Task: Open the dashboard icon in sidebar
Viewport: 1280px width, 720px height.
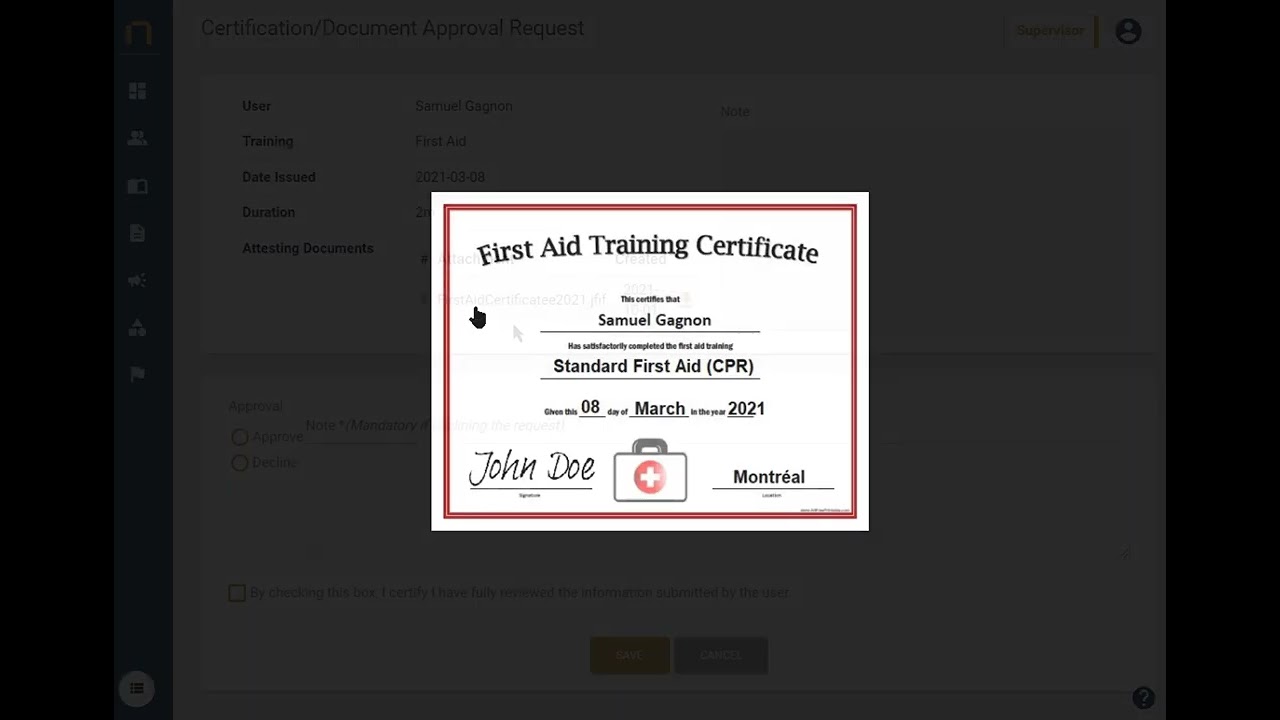Action: (x=138, y=91)
